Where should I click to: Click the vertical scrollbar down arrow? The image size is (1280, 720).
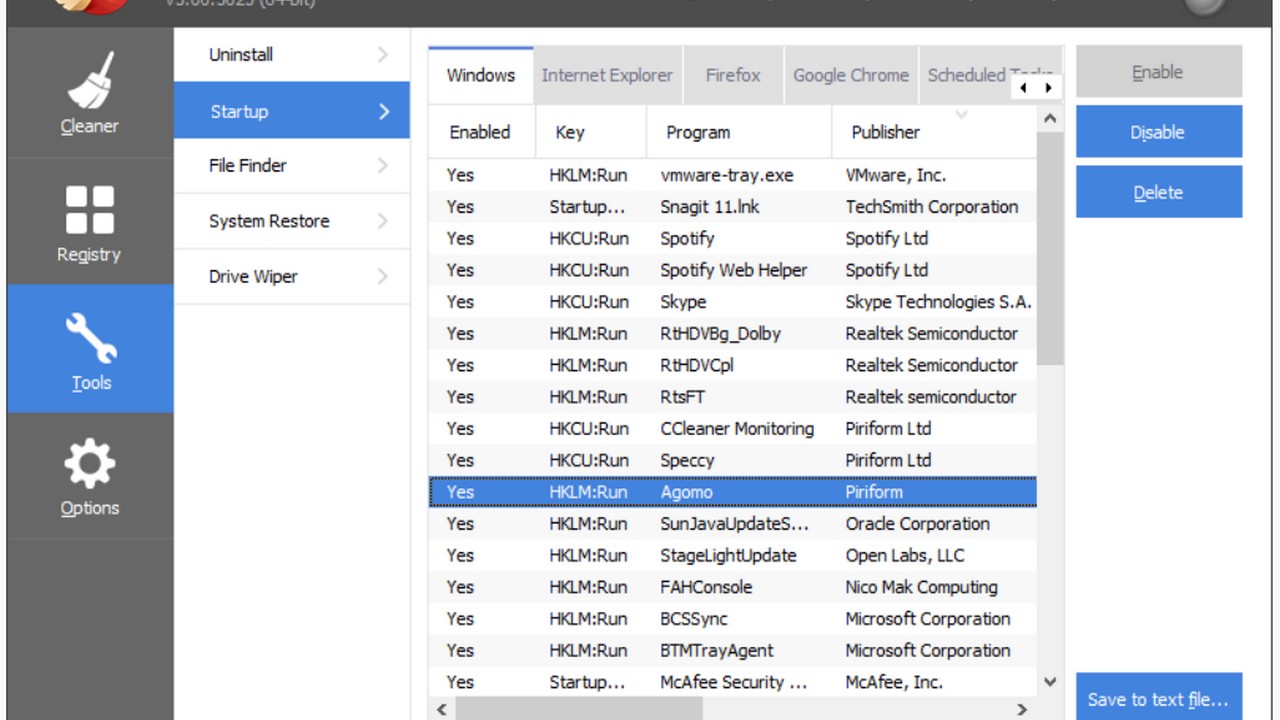[1050, 682]
